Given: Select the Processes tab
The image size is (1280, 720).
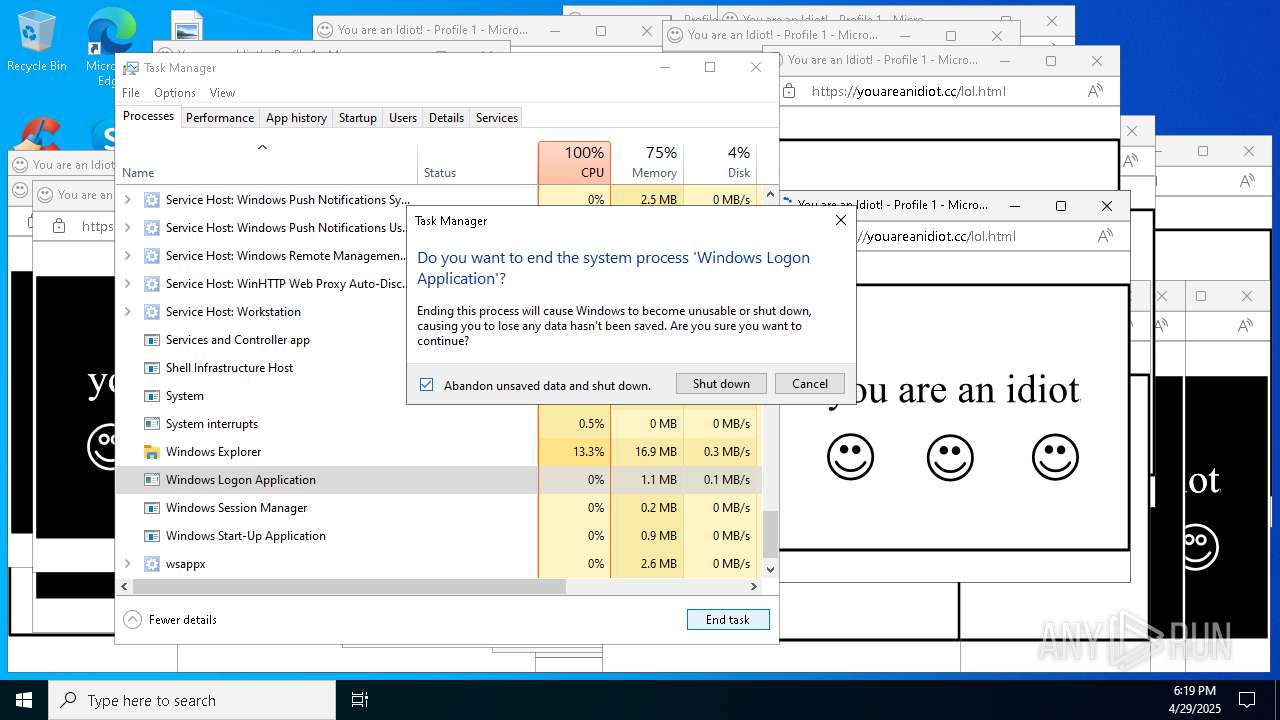Looking at the screenshot, I should pyautogui.click(x=148, y=117).
